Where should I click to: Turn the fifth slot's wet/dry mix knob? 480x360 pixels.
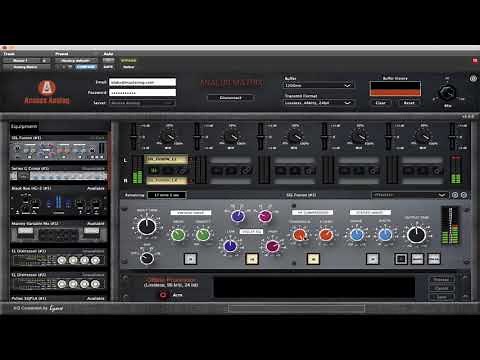click(x=423, y=136)
